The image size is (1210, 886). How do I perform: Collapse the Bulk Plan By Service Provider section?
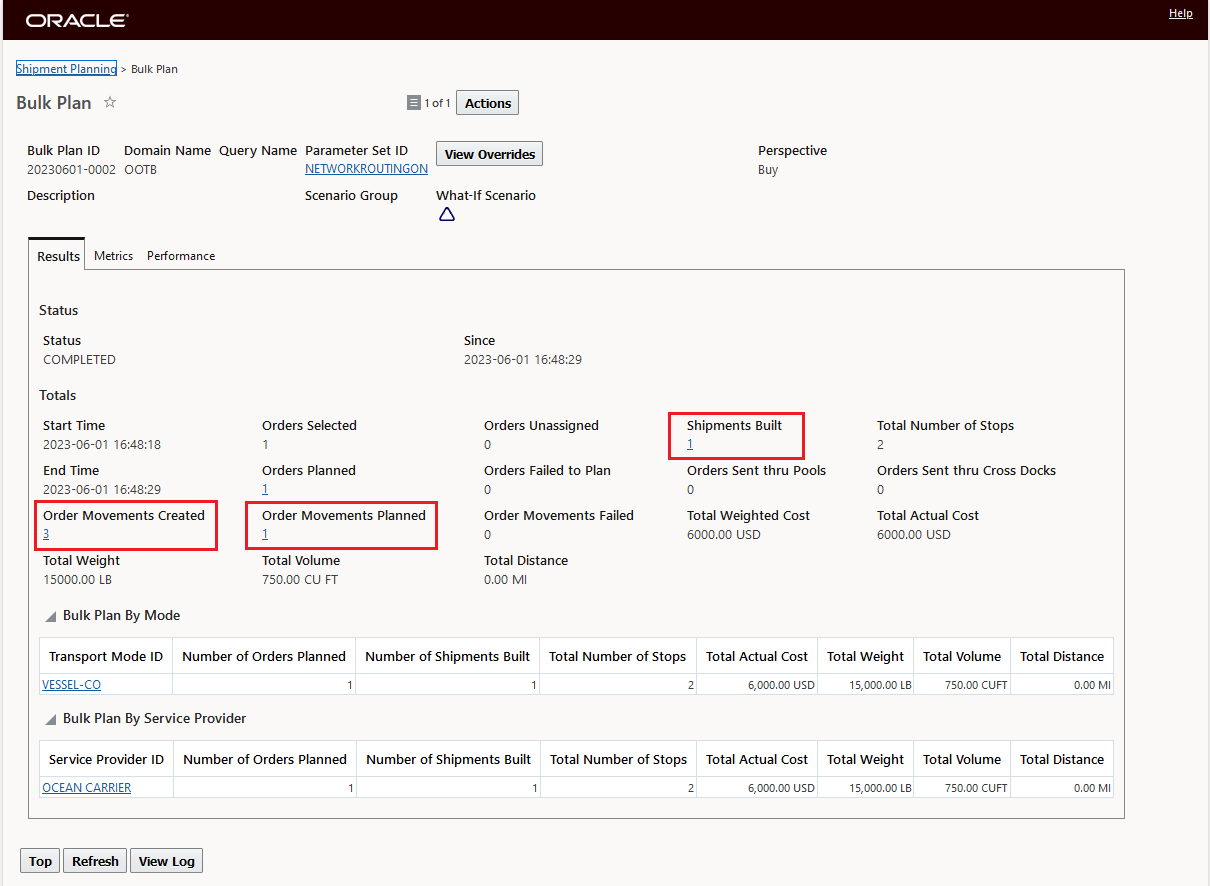point(50,719)
